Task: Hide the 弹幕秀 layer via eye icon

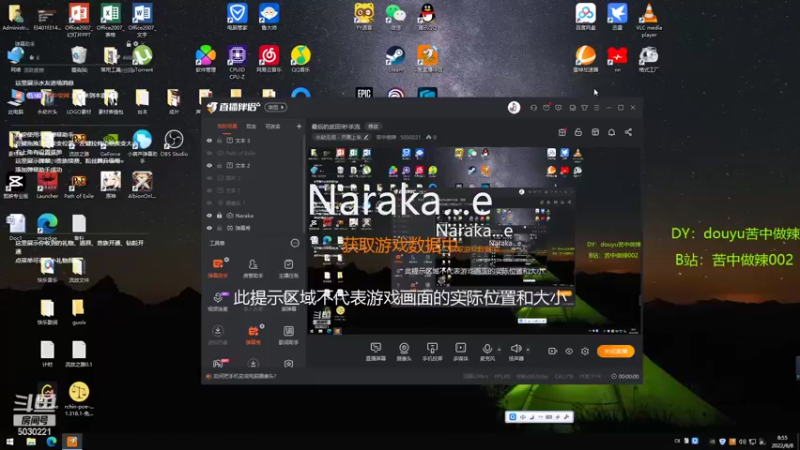Action: pyautogui.click(x=209, y=228)
